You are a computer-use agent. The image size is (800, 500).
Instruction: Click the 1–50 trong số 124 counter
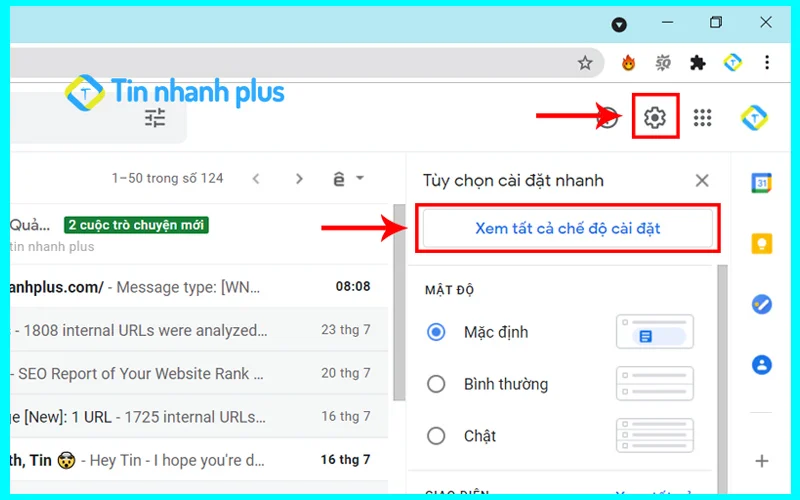click(167, 179)
